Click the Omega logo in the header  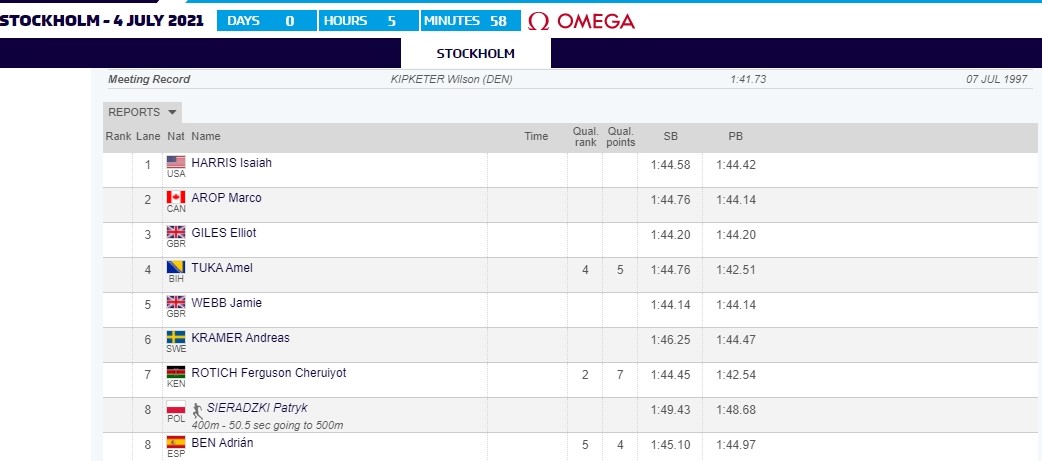(581, 21)
